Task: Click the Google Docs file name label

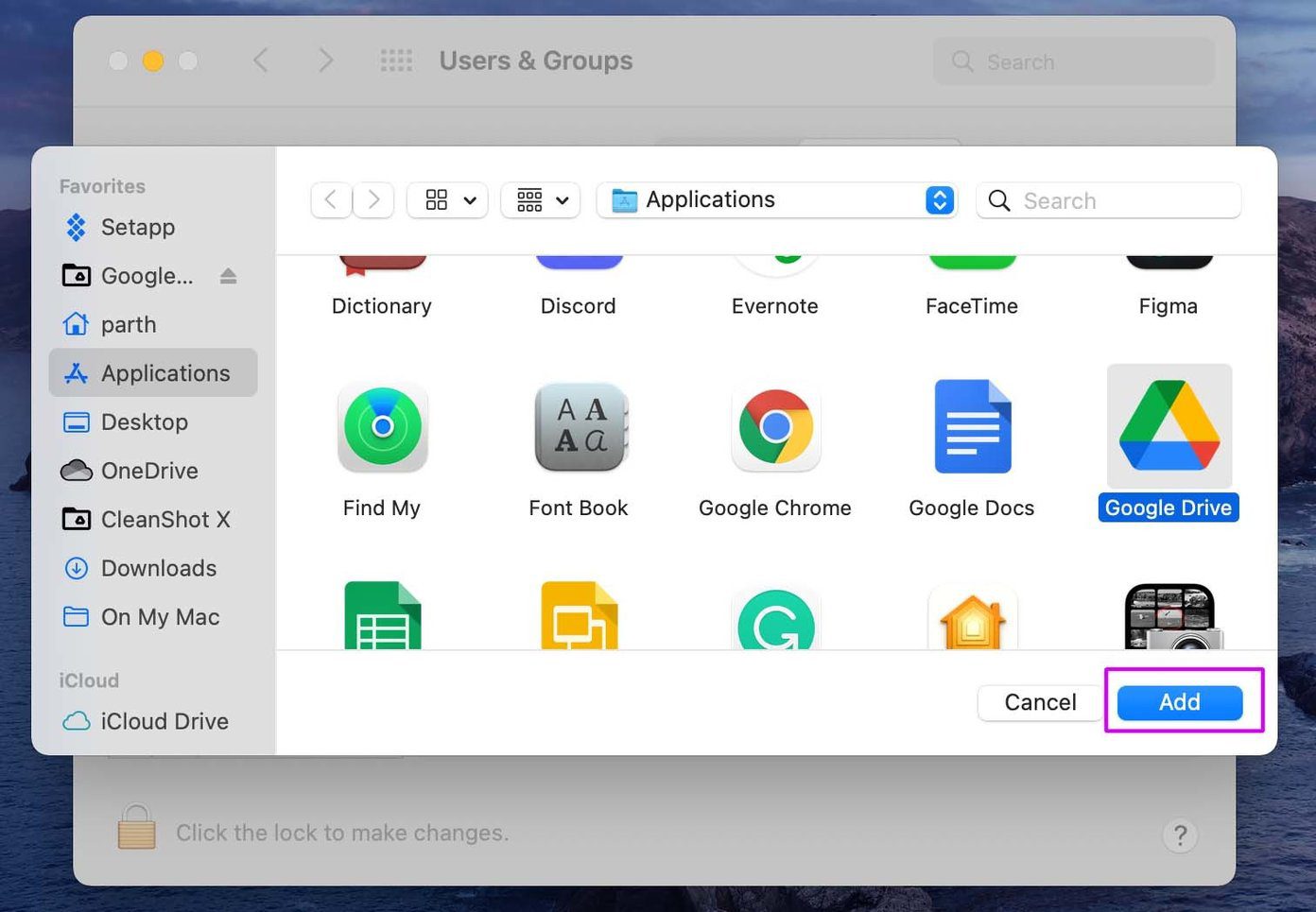Action: (972, 508)
